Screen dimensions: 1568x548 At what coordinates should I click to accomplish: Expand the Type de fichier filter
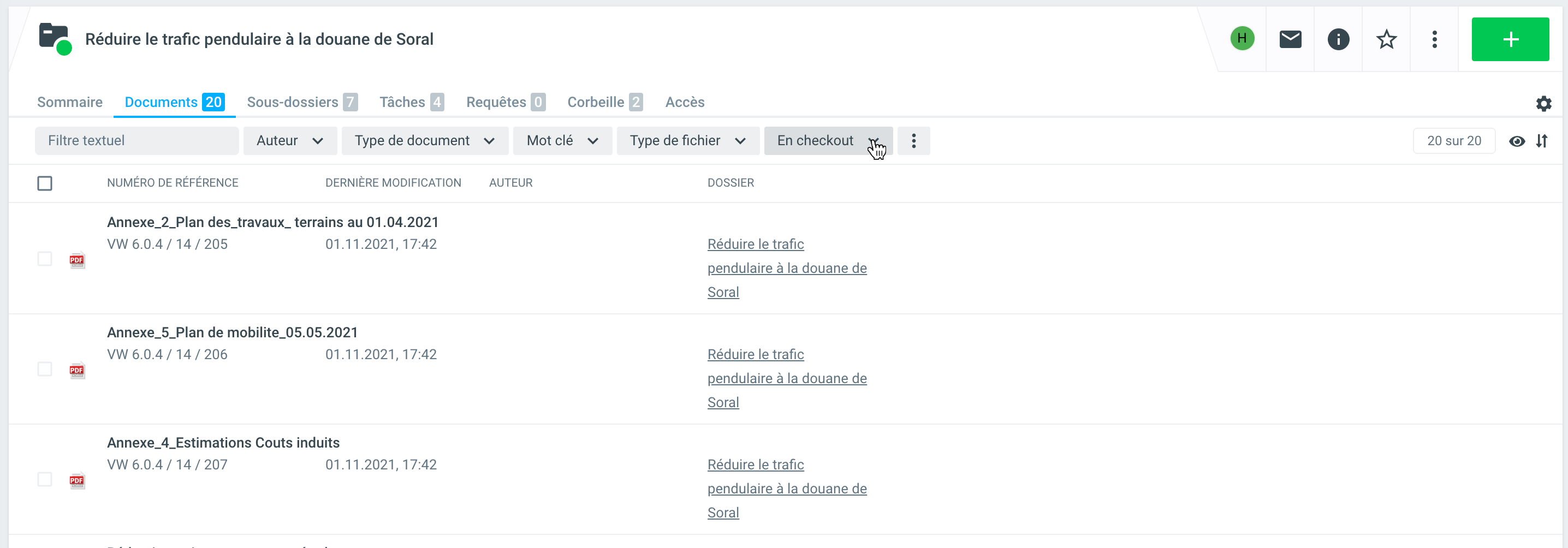687,141
